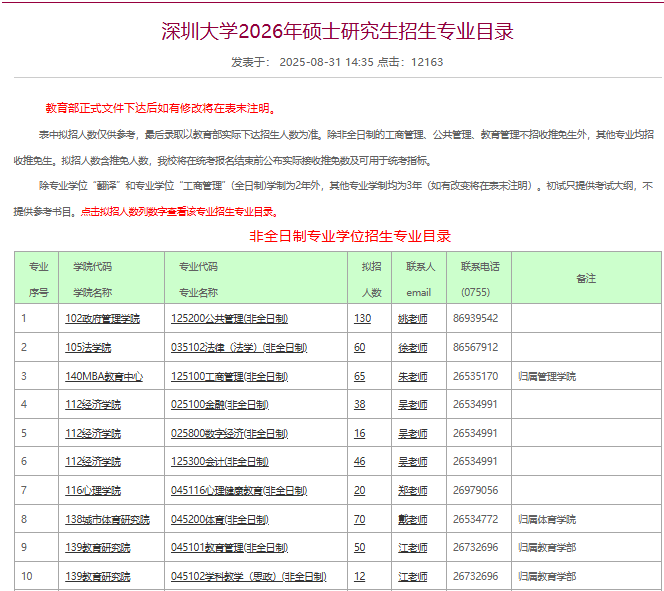Open the 125100工商管理(非全日制) major link
Image resolution: width=664 pixels, height=591 pixels.
(230, 376)
